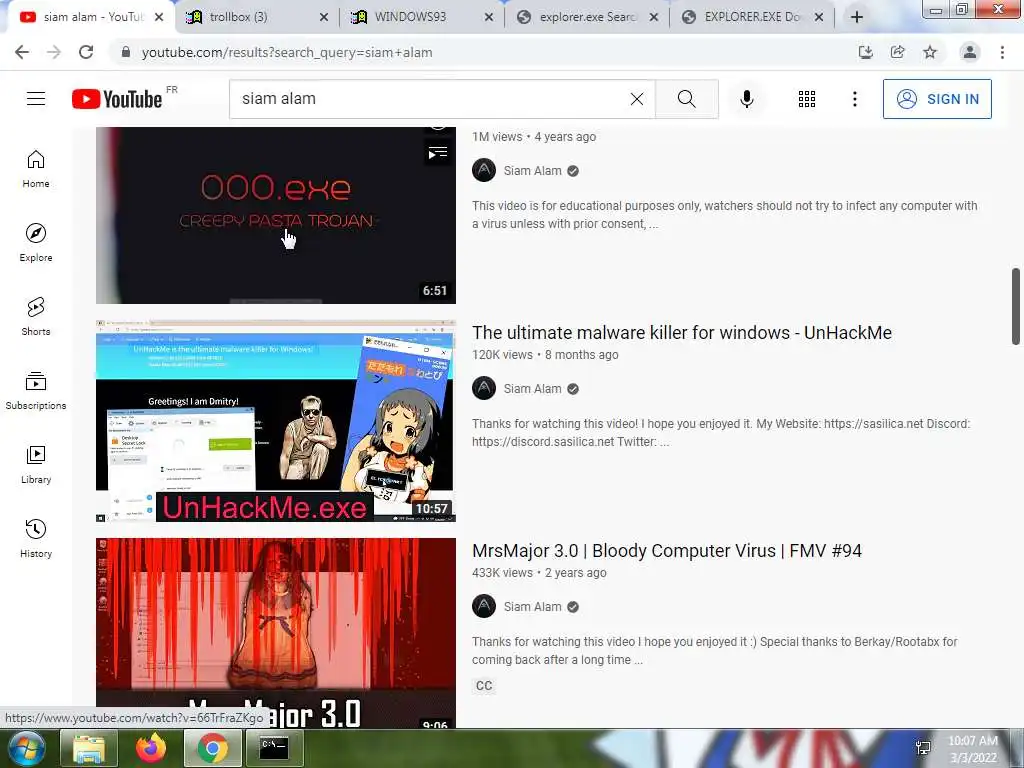Play the MrsMajor 3.0 video thumbnail
The height and width of the screenshot is (768, 1024).
(x=276, y=633)
